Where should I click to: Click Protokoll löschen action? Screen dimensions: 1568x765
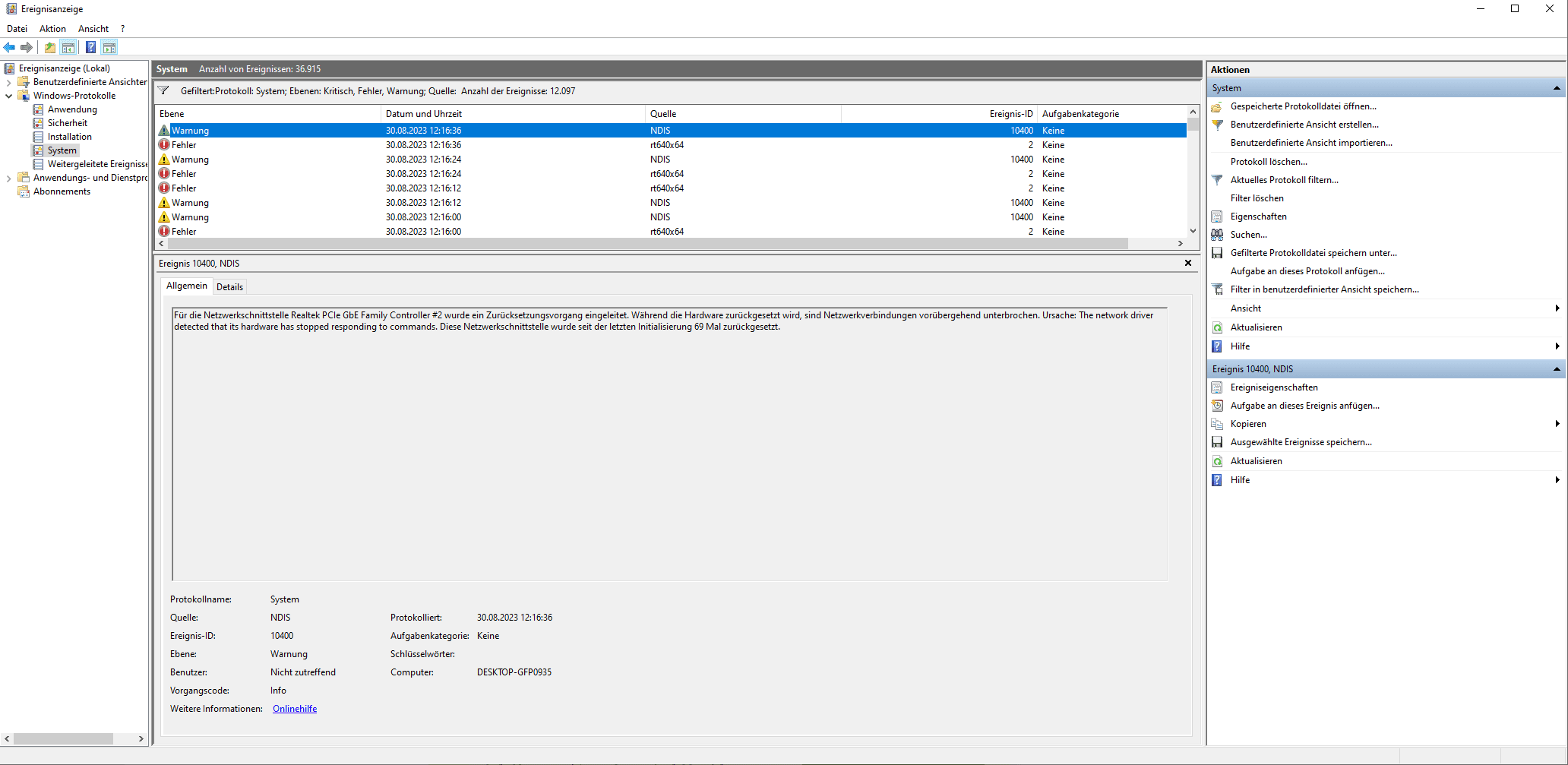pos(1269,162)
